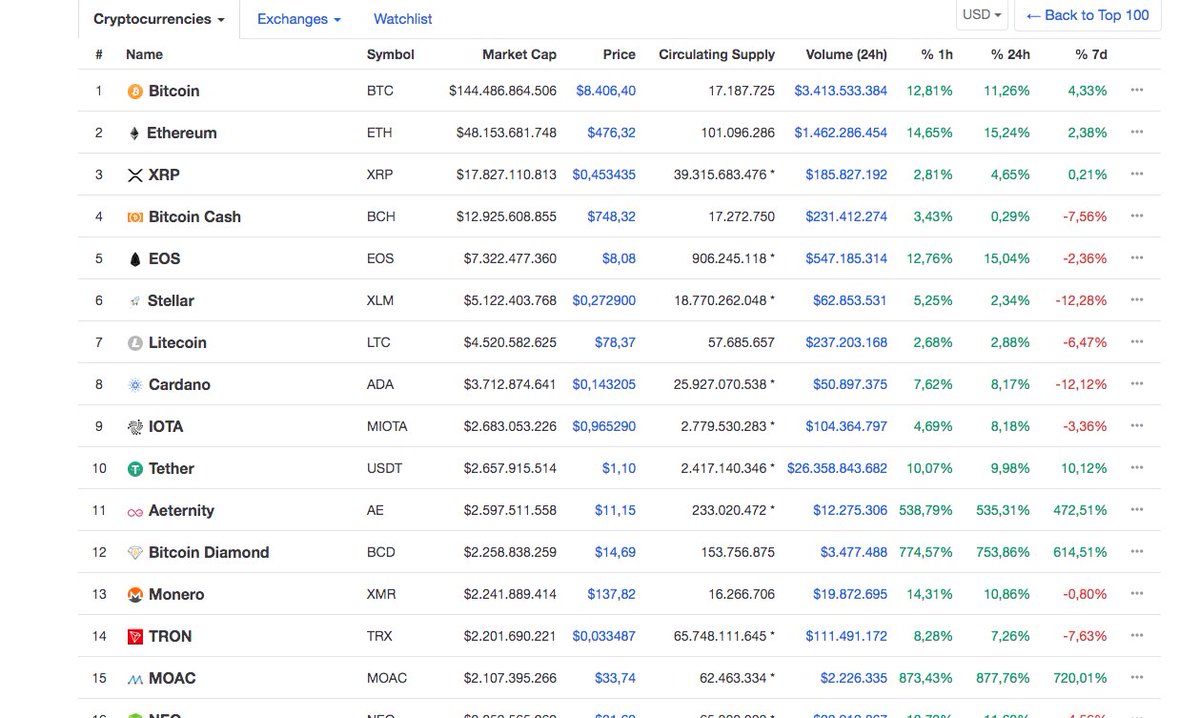Click the Litecoin logo icon
The width and height of the screenshot is (1200, 718).
[135, 343]
